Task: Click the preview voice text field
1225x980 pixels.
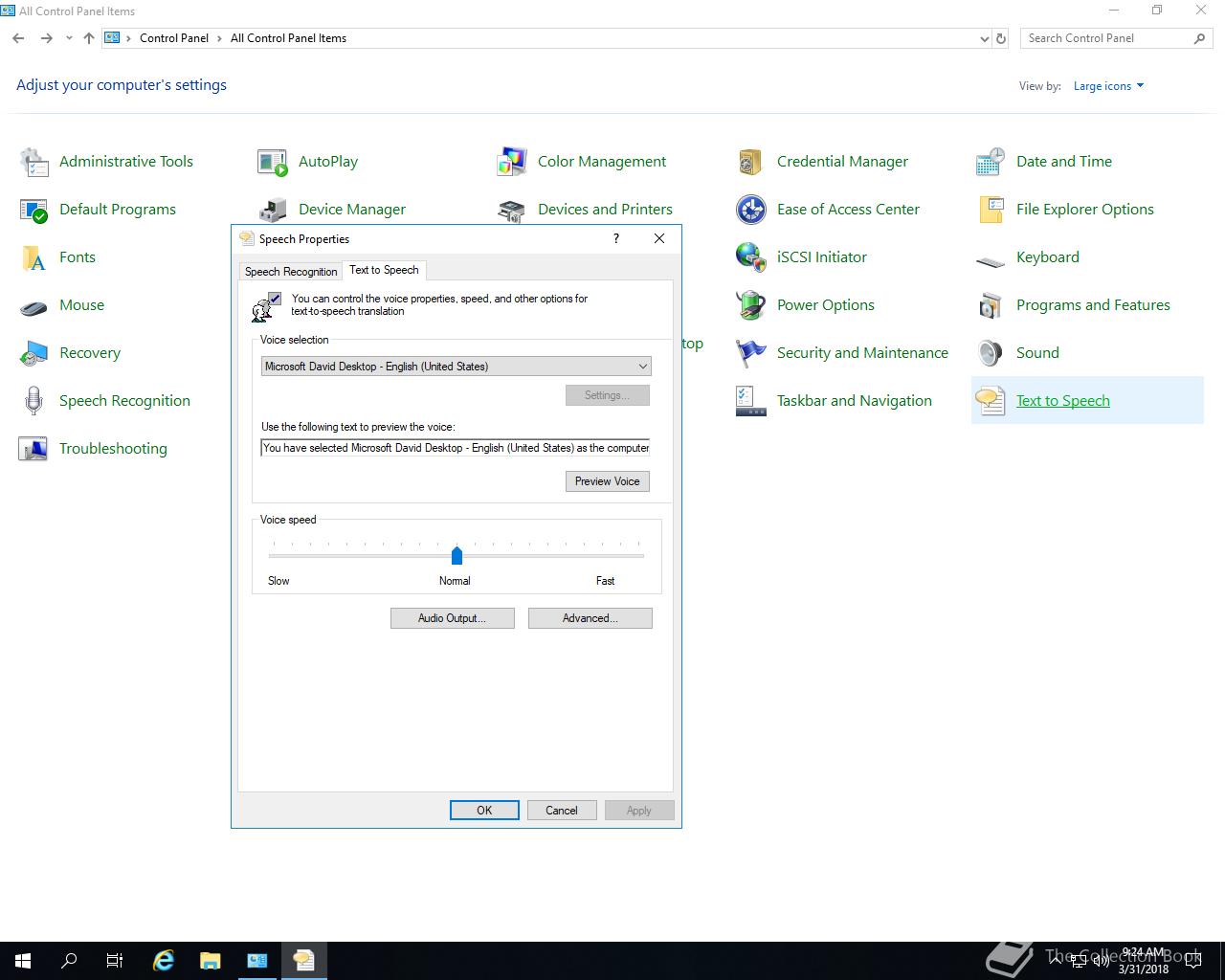Action: [x=456, y=448]
